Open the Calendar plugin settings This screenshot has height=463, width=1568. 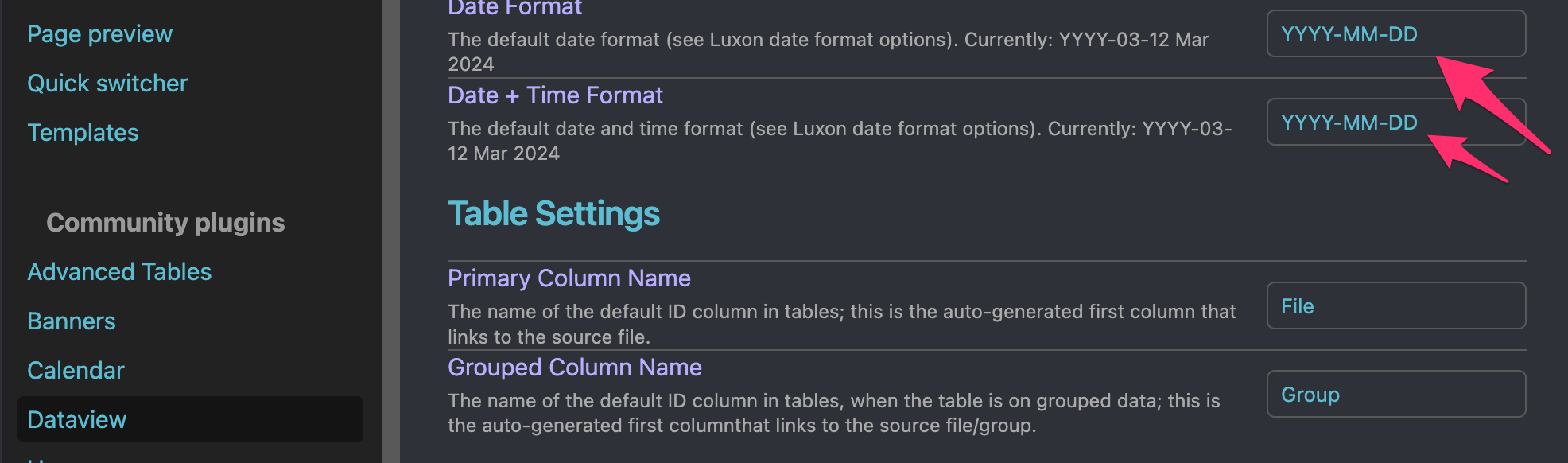point(76,371)
